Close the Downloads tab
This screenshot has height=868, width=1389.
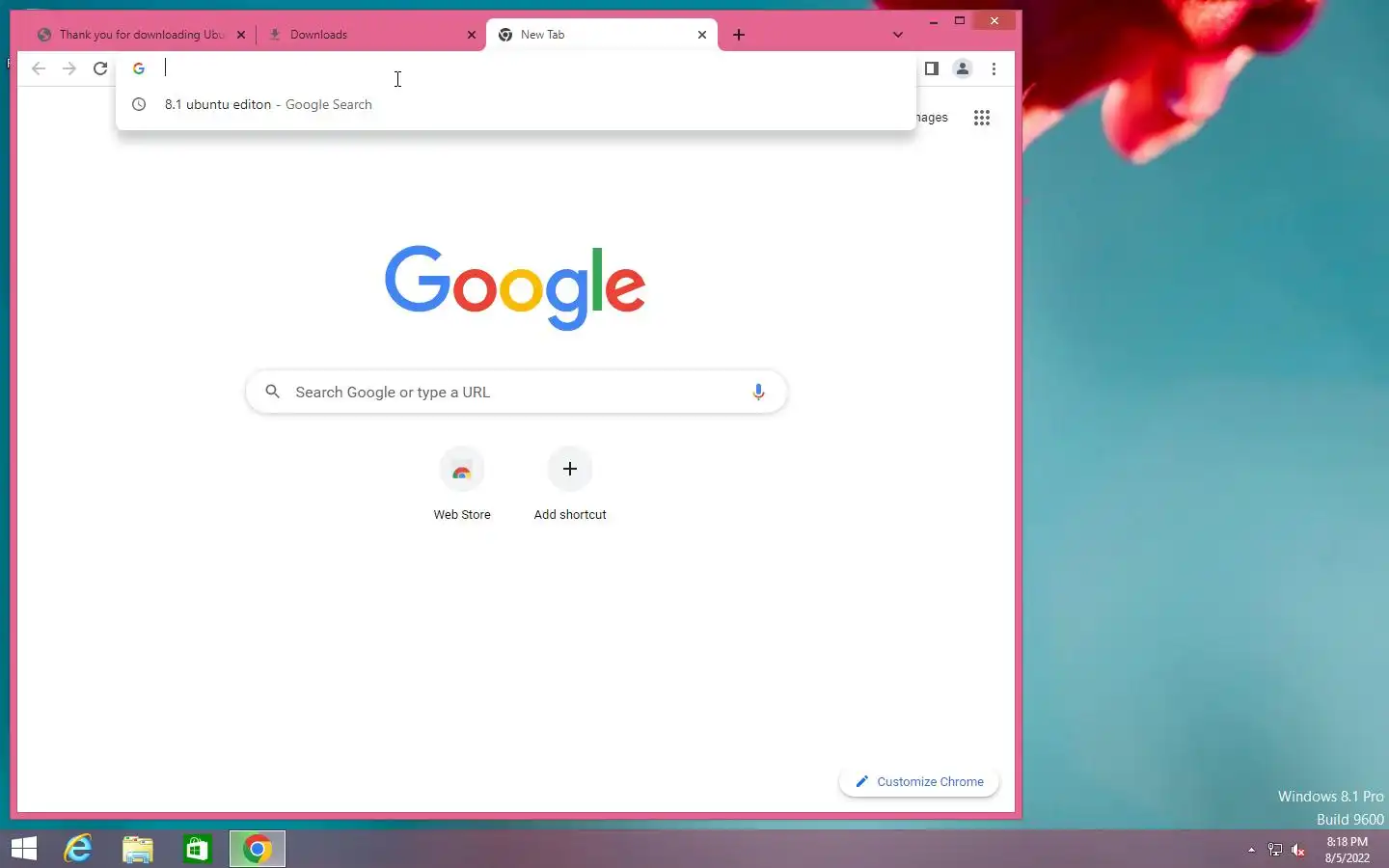point(472,35)
